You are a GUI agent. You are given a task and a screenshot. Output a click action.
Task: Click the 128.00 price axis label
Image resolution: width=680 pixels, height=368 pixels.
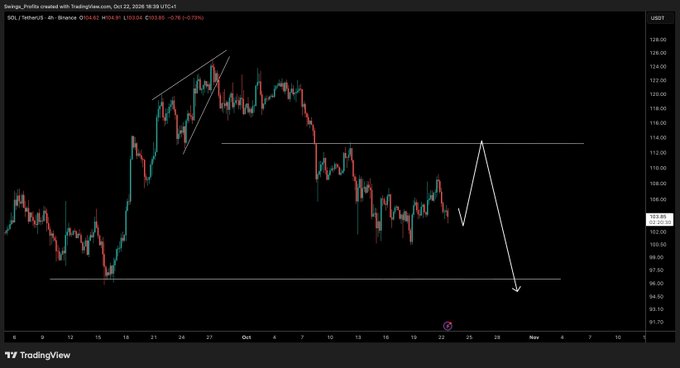tap(657, 40)
